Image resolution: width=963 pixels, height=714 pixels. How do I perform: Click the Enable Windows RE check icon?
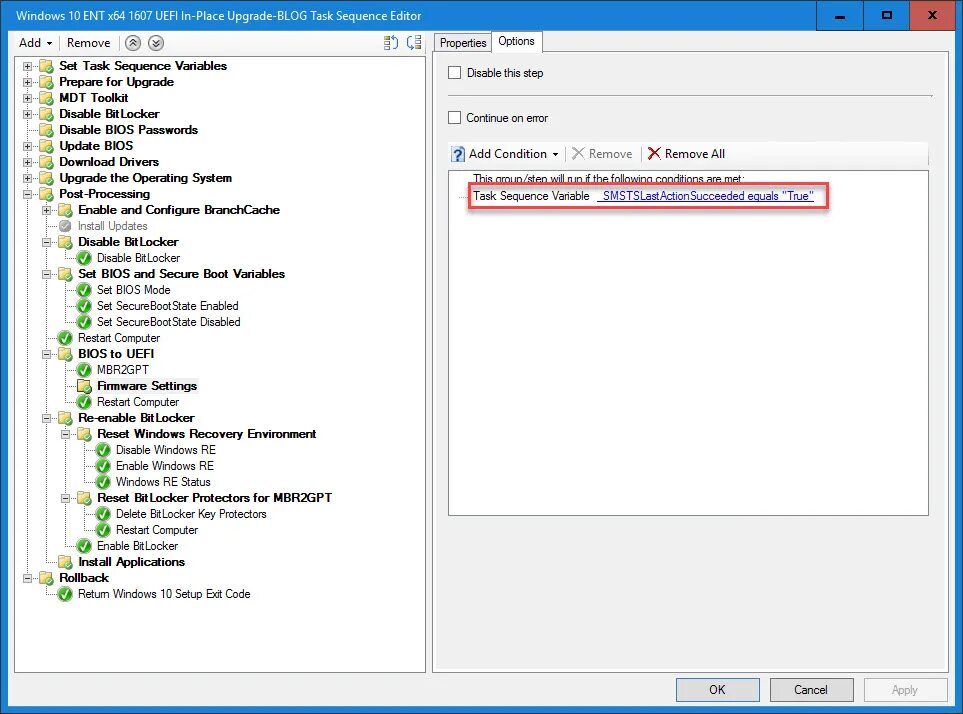(103, 466)
